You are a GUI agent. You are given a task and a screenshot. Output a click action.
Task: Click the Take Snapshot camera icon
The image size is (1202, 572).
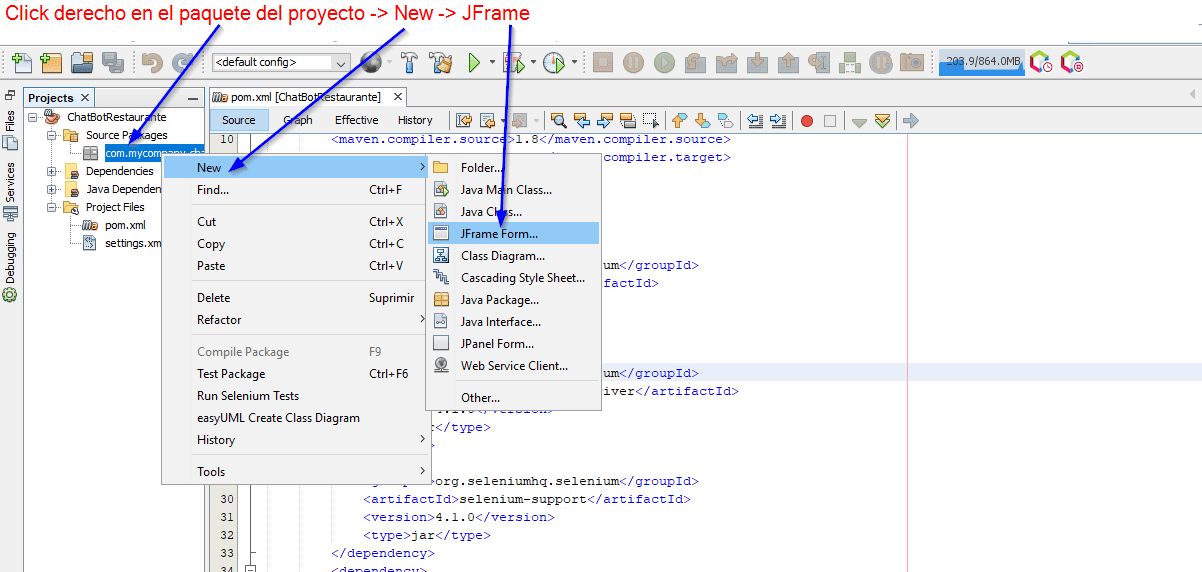(911, 62)
